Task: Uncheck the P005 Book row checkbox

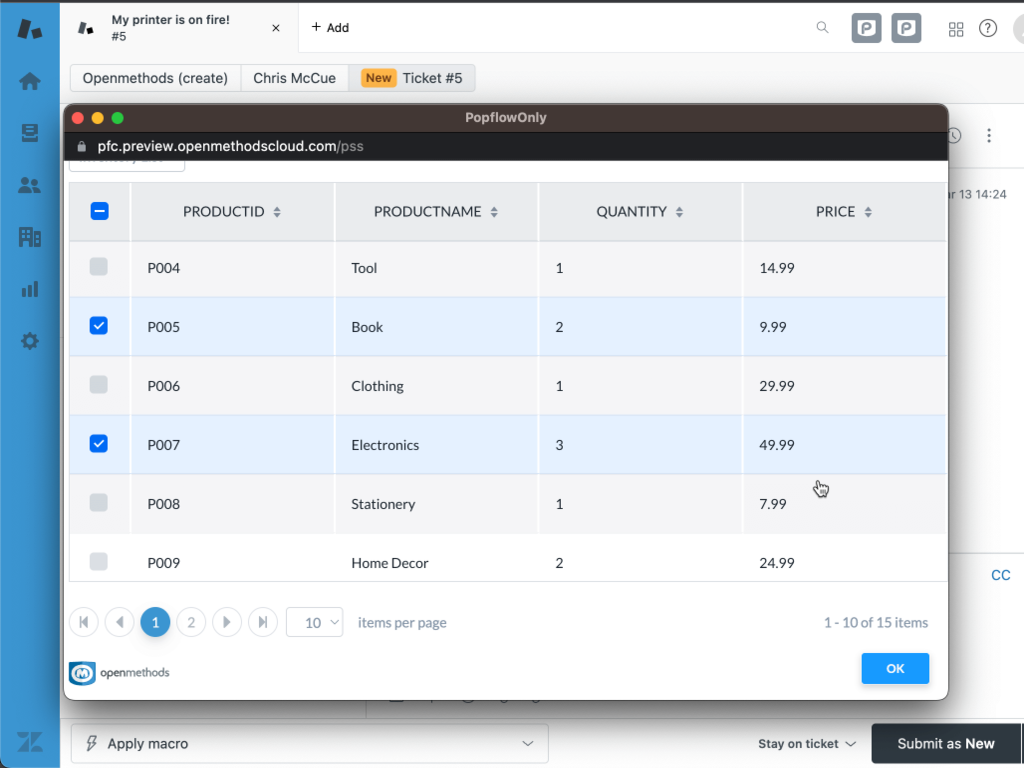Action: coord(98,326)
